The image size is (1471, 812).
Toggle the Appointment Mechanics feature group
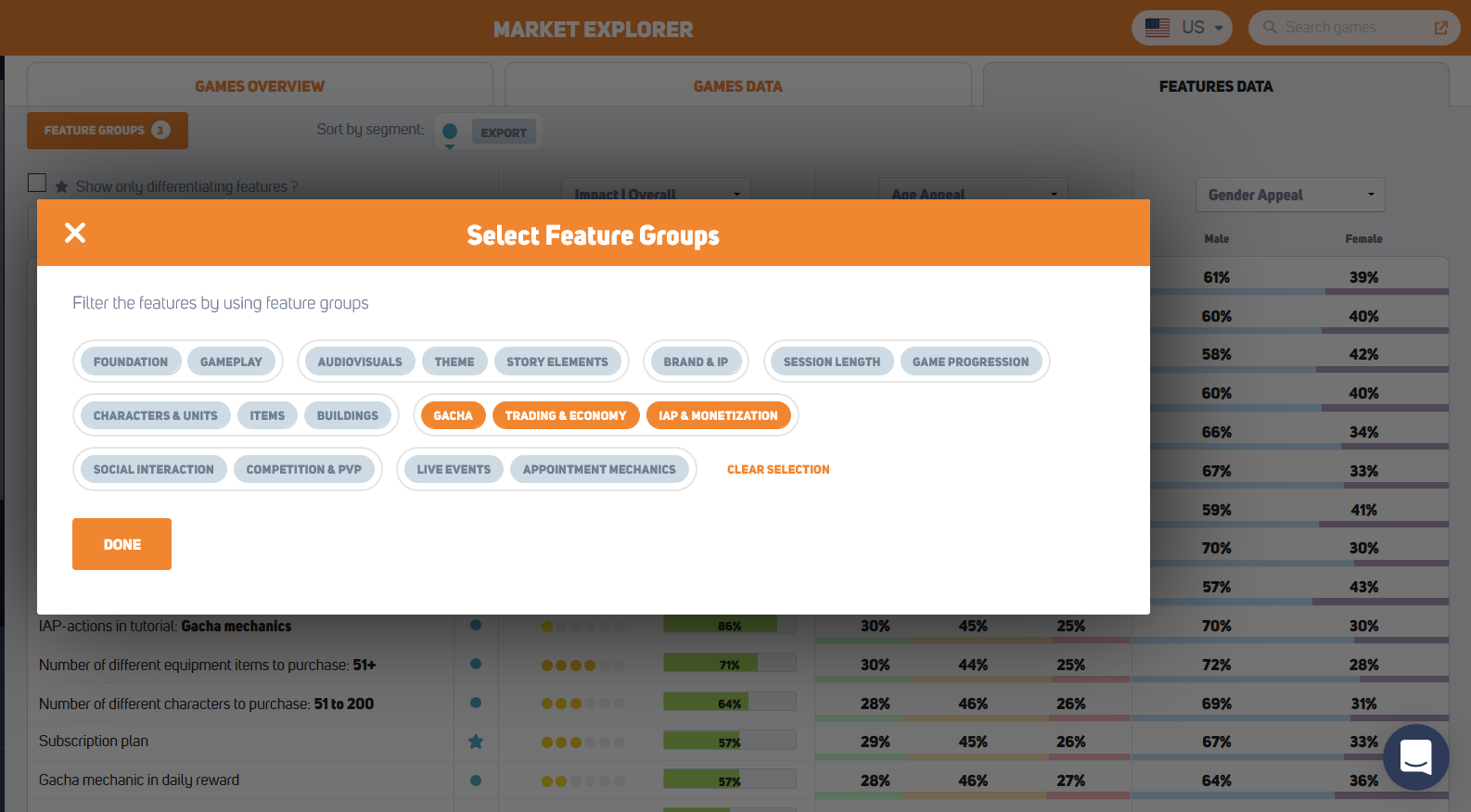tap(599, 469)
